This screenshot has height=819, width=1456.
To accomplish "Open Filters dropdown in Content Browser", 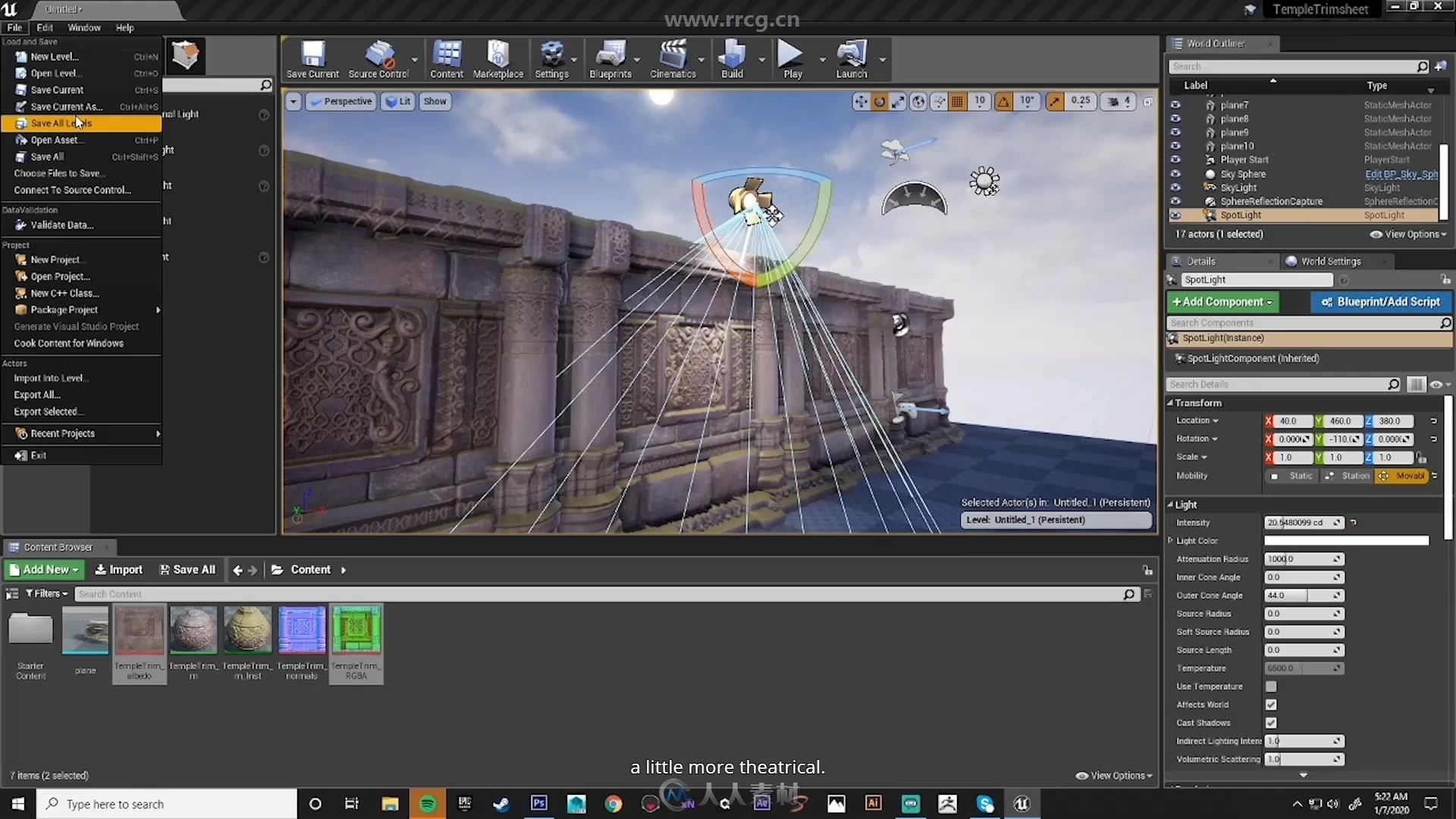I will (46, 594).
